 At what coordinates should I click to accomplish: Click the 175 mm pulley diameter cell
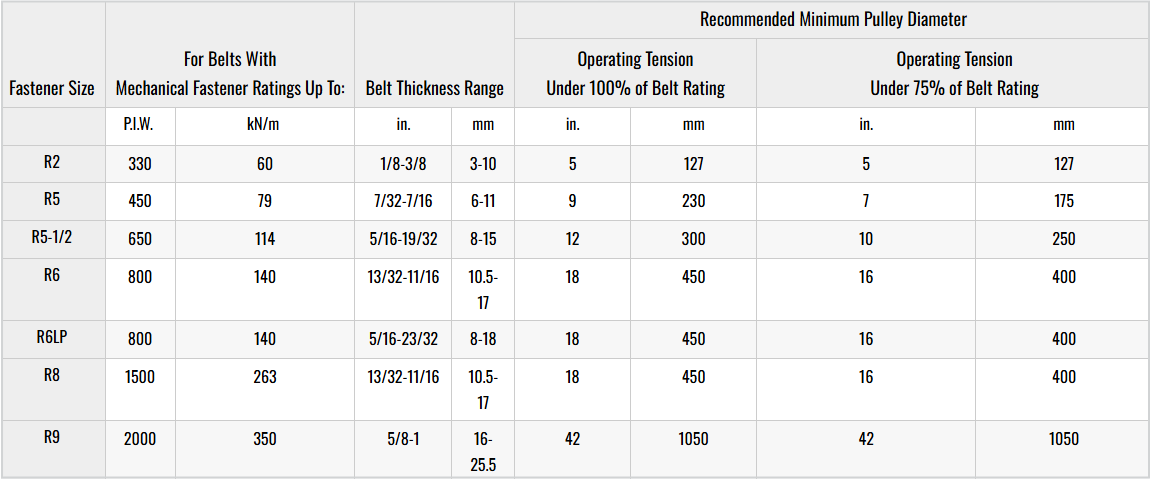[1064, 201]
